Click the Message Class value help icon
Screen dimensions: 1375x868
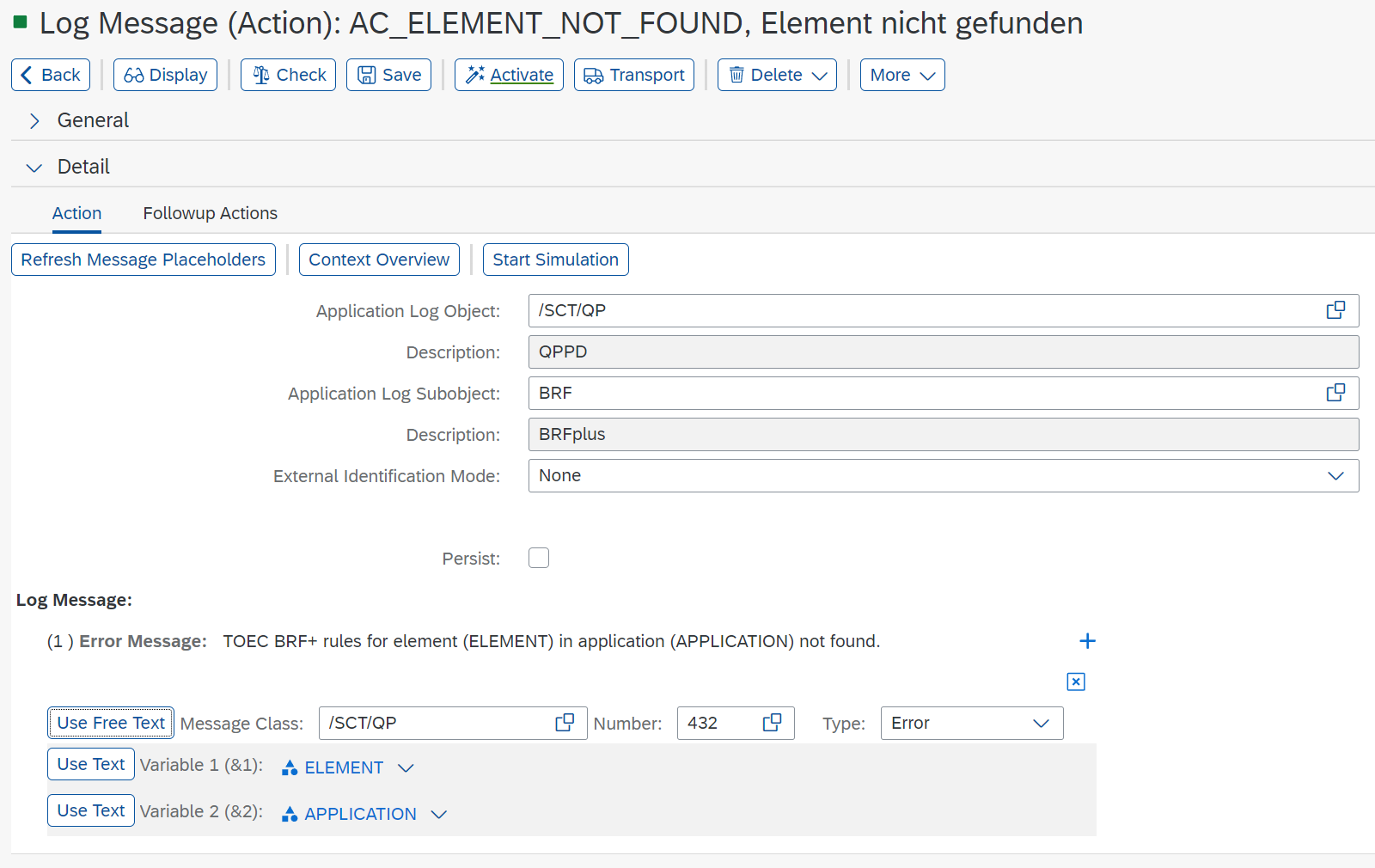point(565,723)
